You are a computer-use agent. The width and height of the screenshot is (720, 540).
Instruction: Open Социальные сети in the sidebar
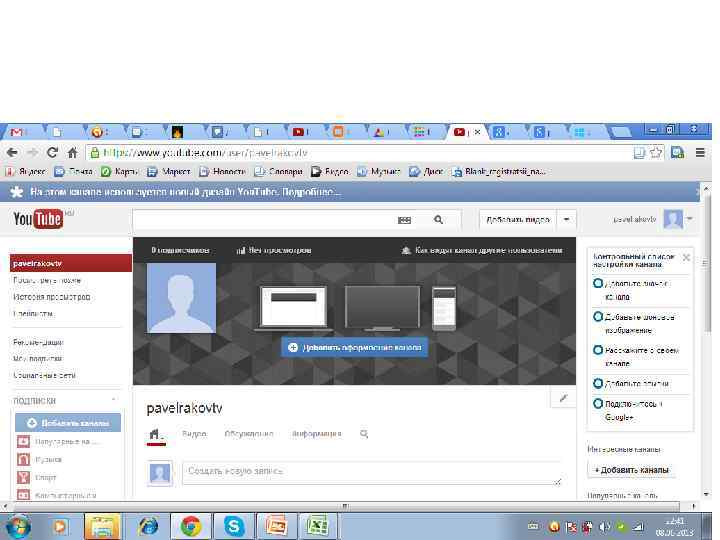[44, 375]
